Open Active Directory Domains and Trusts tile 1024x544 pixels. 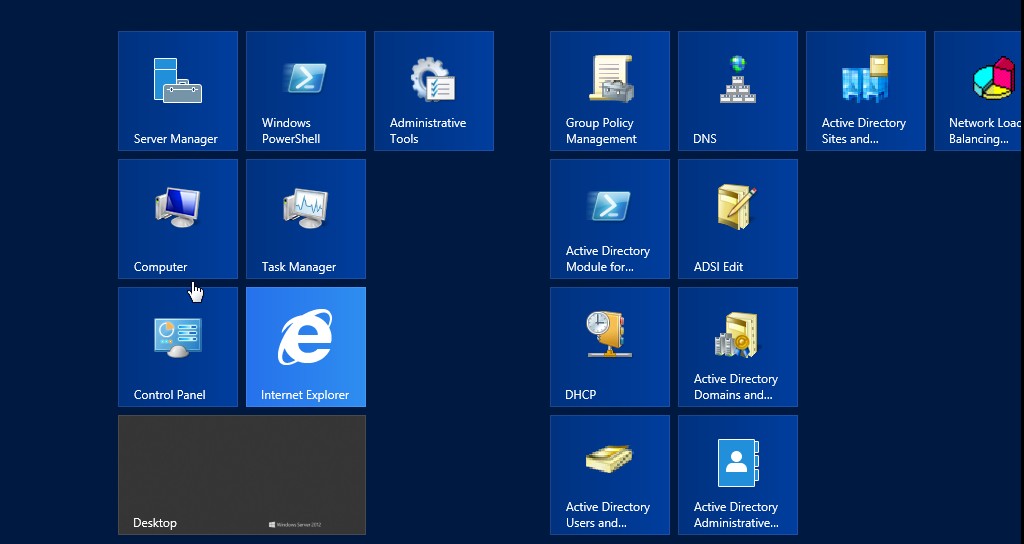[738, 347]
